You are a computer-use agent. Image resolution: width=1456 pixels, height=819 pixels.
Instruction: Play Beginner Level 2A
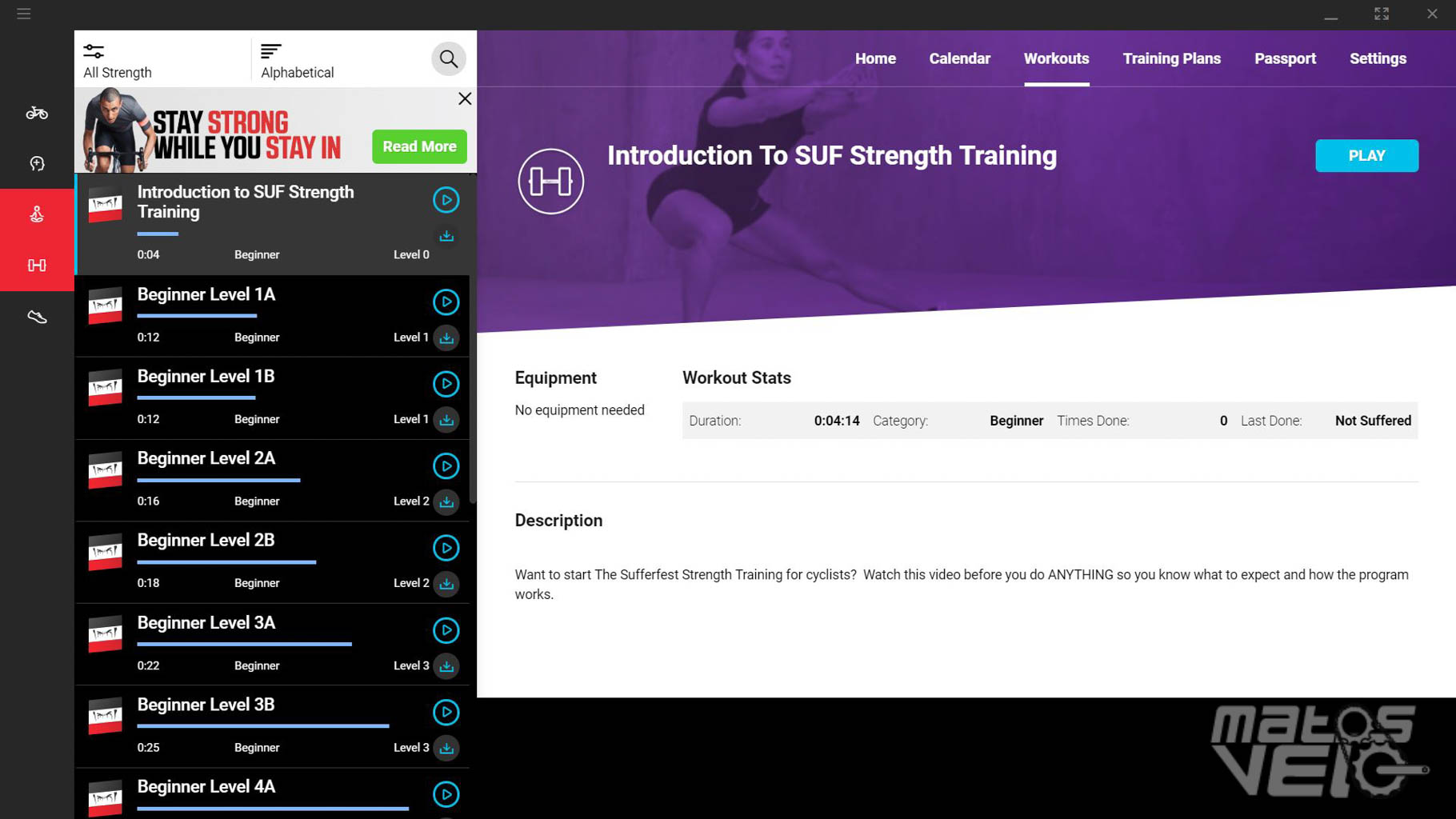(446, 466)
